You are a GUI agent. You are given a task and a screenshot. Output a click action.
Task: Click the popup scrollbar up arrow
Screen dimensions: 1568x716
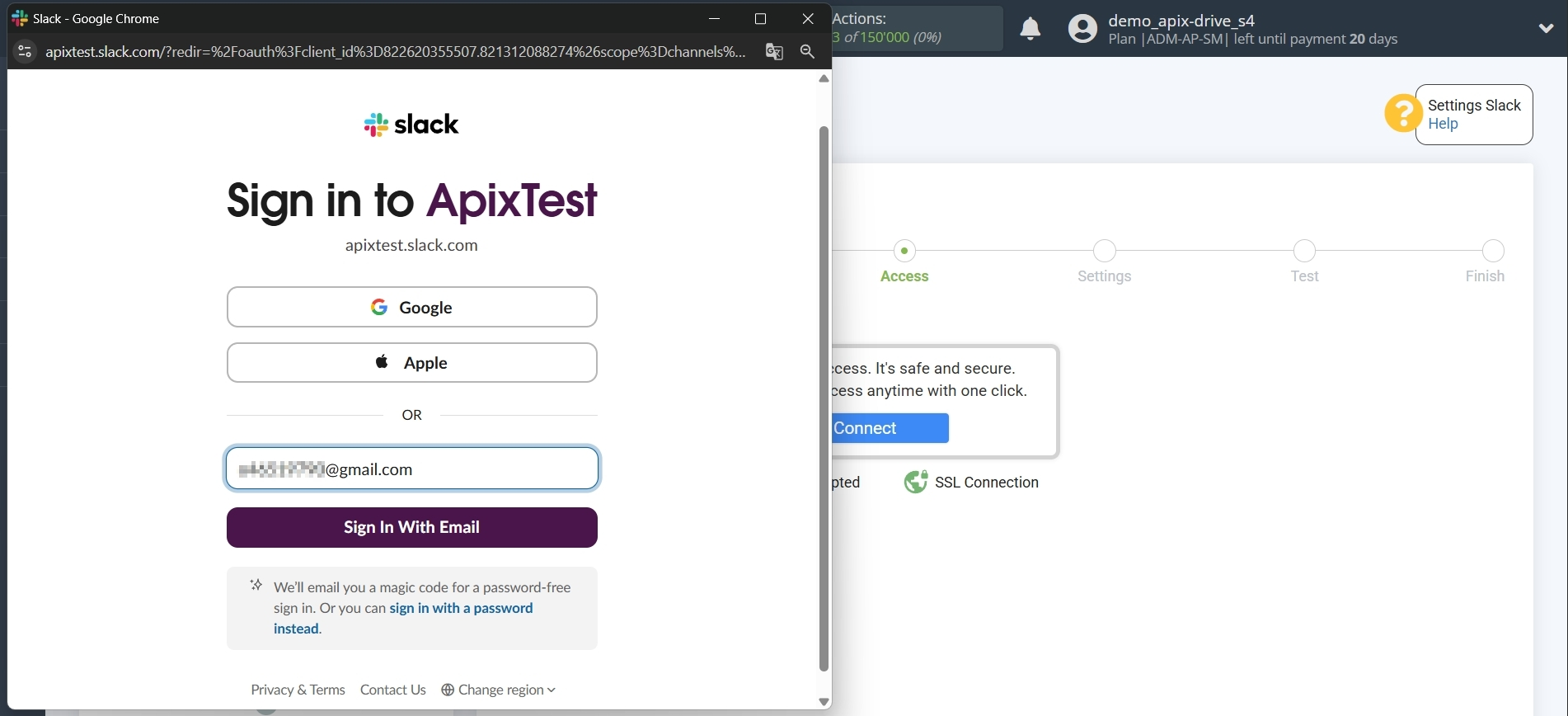[x=824, y=79]
